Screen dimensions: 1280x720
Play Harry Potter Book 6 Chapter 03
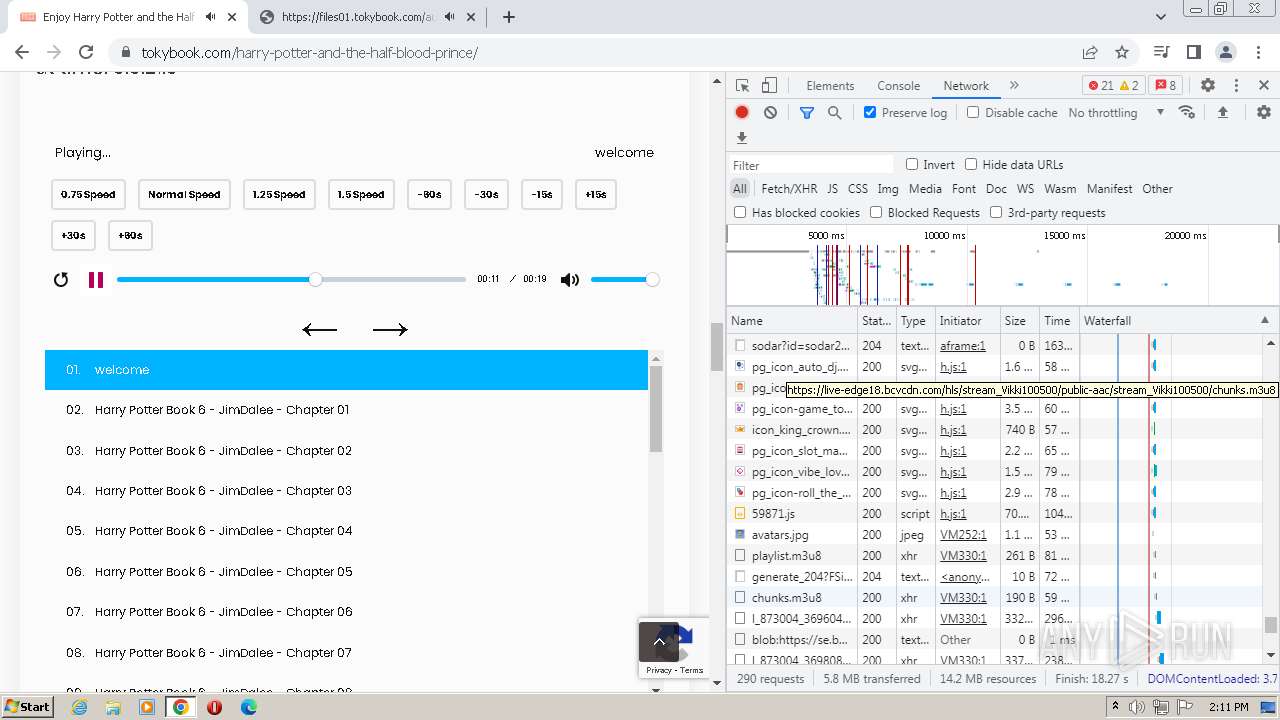pos(346,491)
